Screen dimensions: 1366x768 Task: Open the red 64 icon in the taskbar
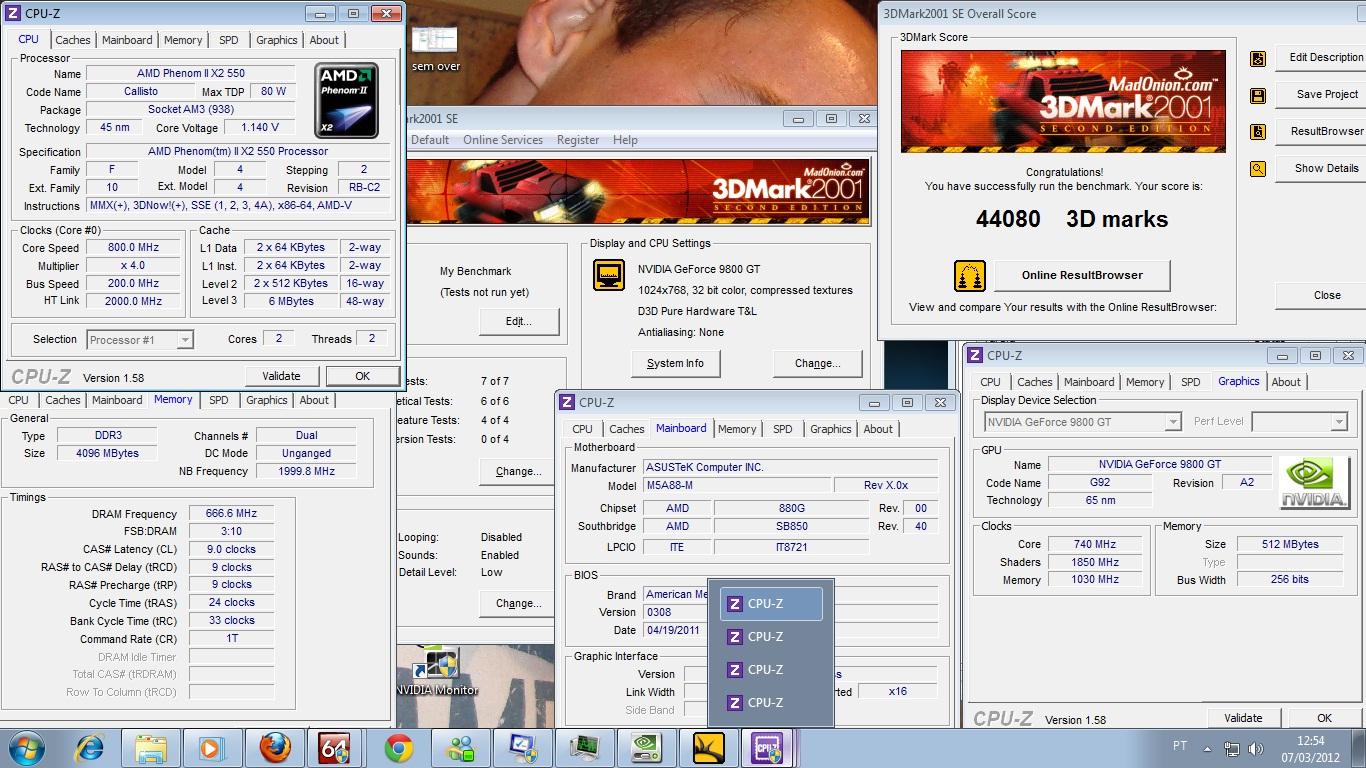[335, 748]
